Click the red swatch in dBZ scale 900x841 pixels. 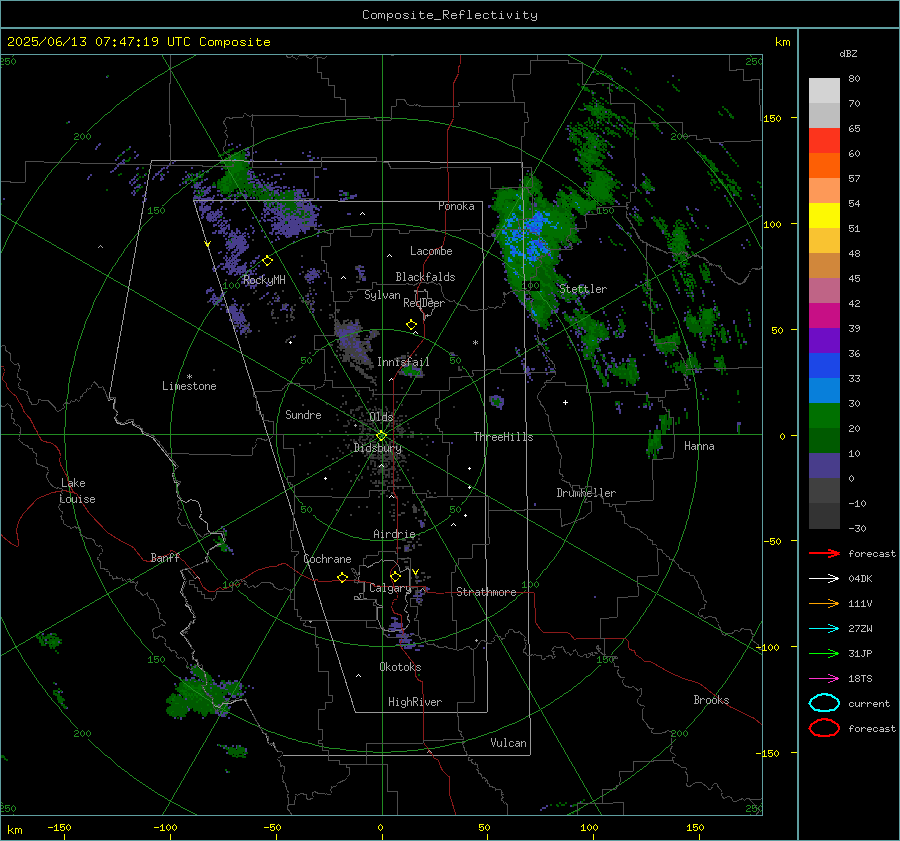pos(824,141)
